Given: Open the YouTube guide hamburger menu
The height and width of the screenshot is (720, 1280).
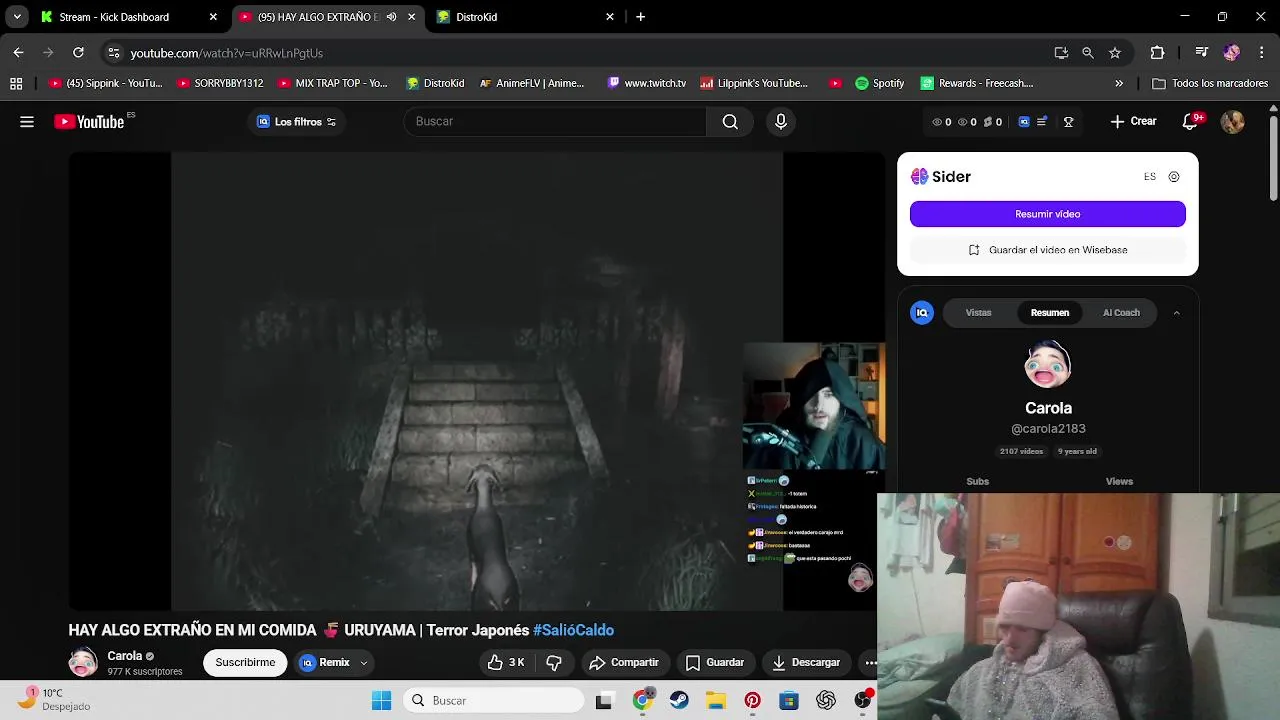Looking at the screenshot, I should pos(27,122).
